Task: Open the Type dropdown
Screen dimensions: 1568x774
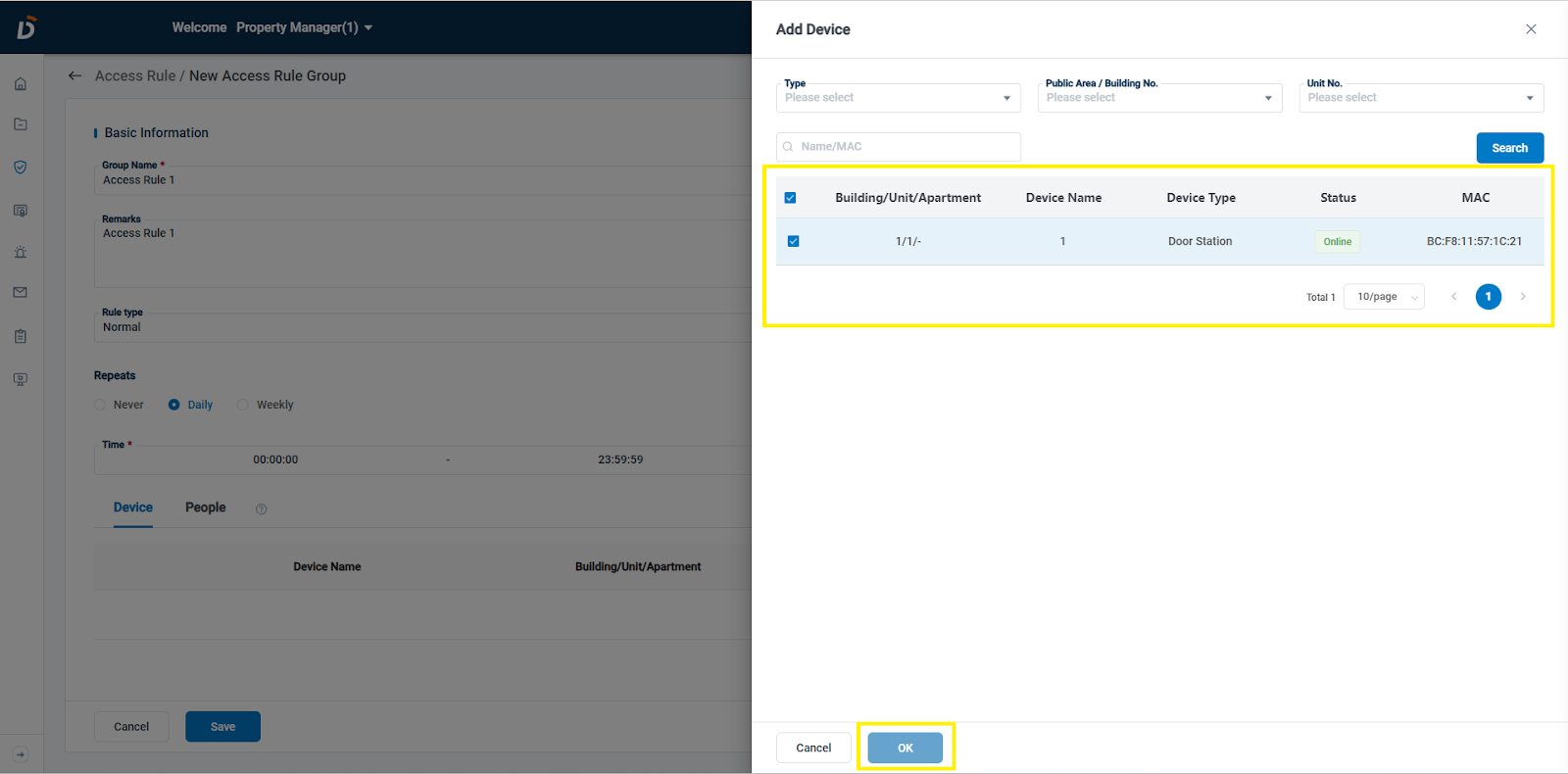Action: 898,98
